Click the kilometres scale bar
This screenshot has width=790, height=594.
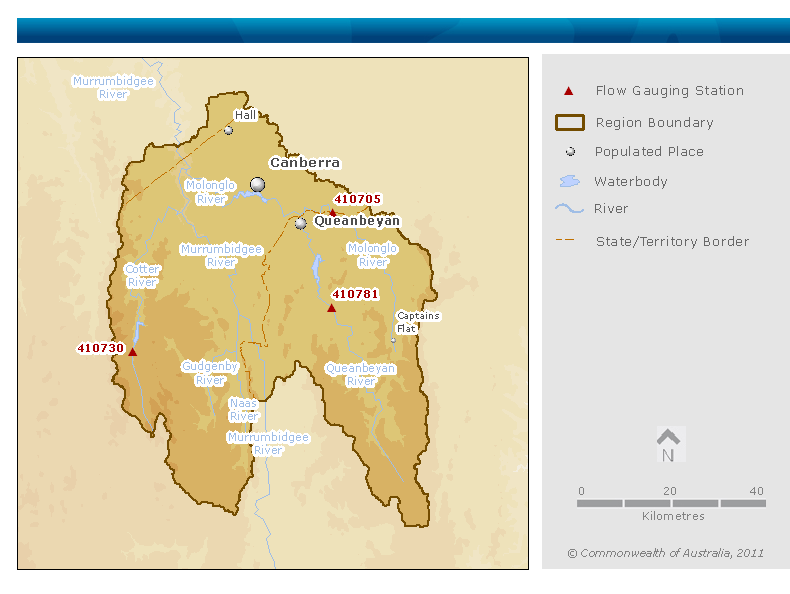pos(672,503)
